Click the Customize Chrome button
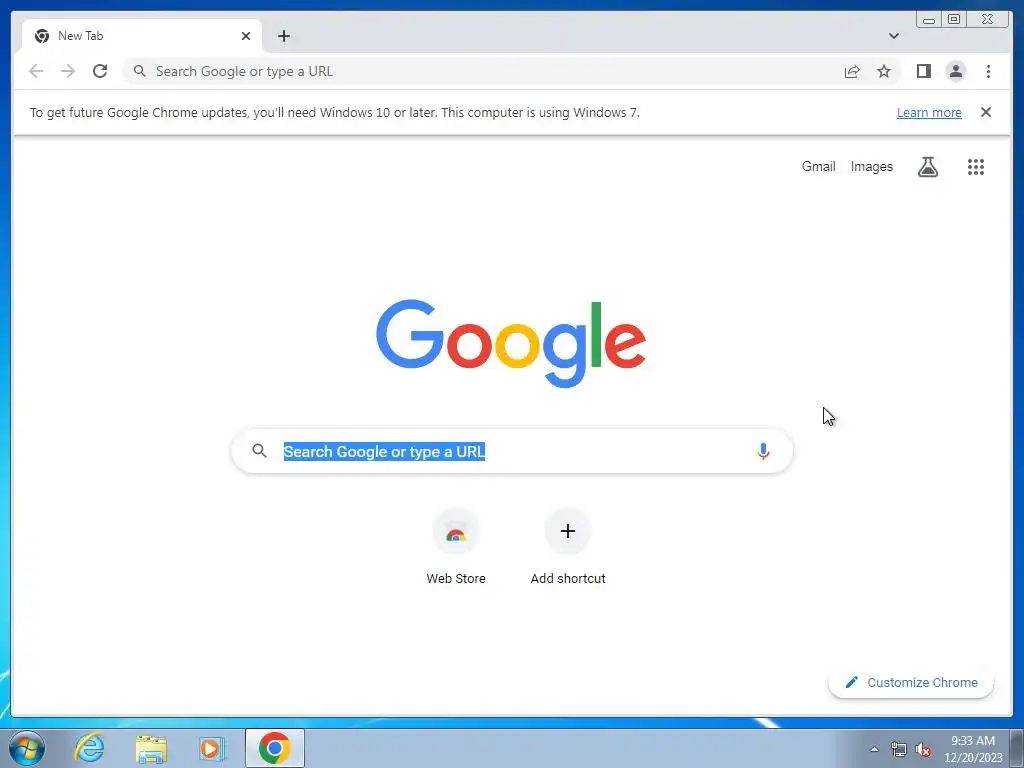The width and height of the screenshot is (1024, 768). point(911,682)
